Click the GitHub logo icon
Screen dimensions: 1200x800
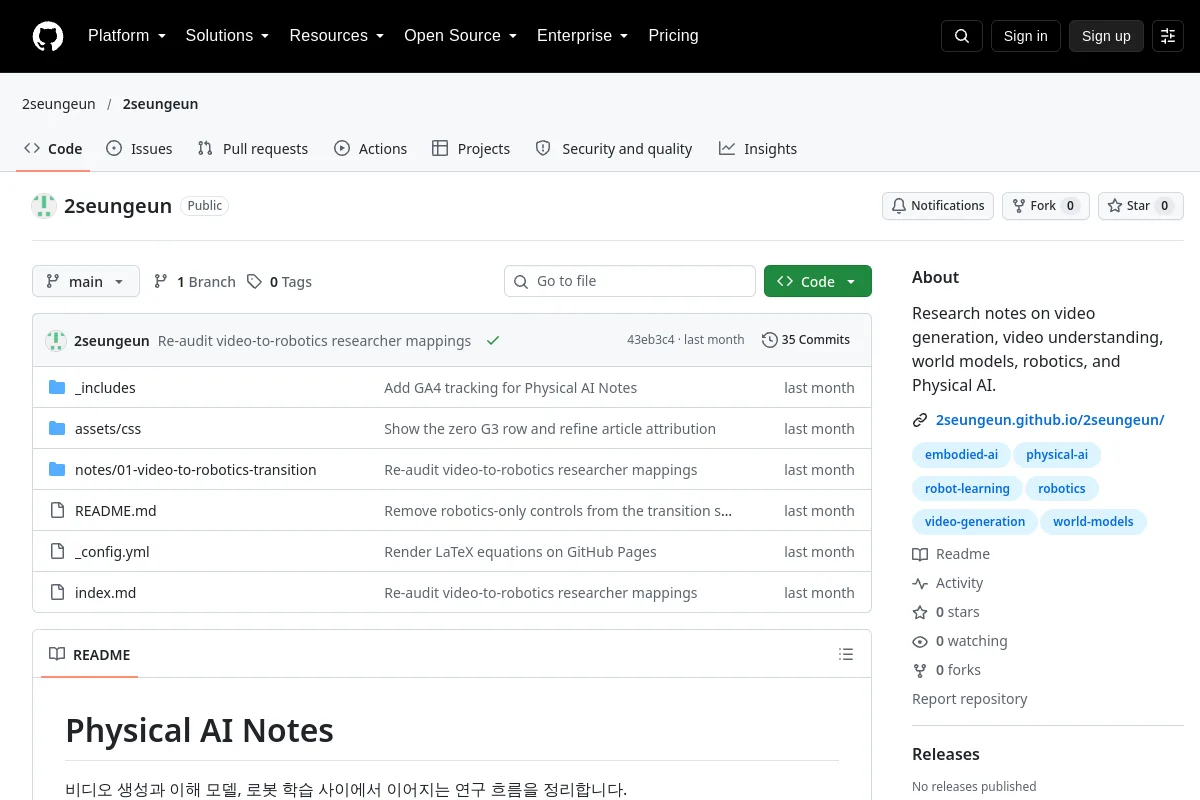[x=48, y=36]
